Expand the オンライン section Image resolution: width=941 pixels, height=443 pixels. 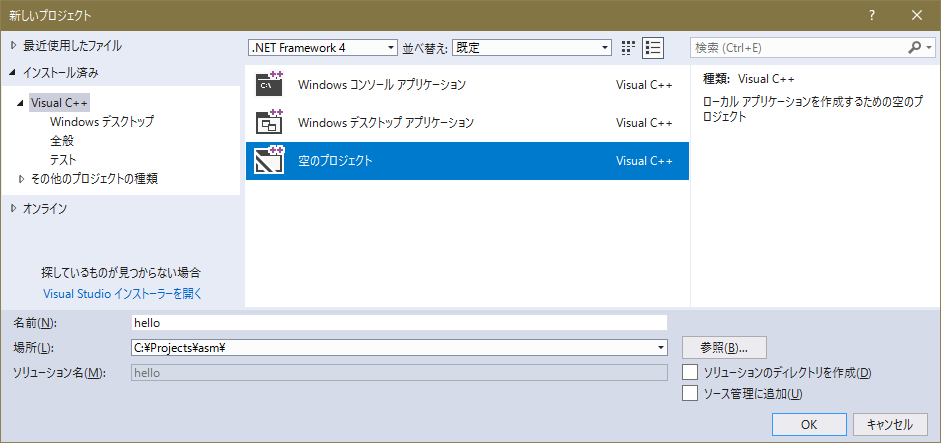[14, 209]
